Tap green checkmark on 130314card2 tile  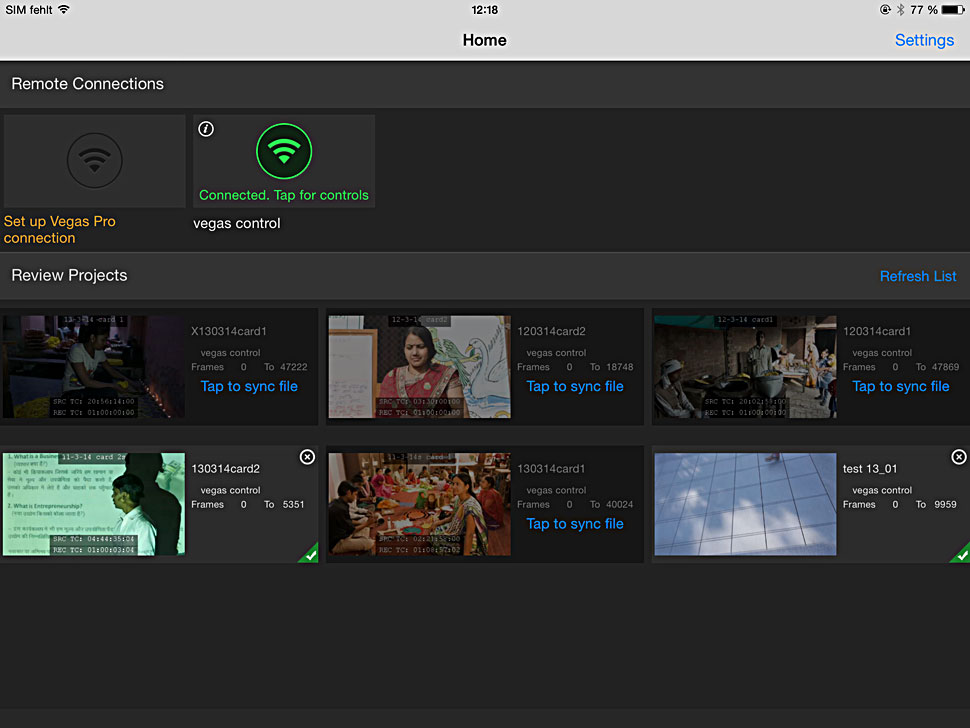309,553
